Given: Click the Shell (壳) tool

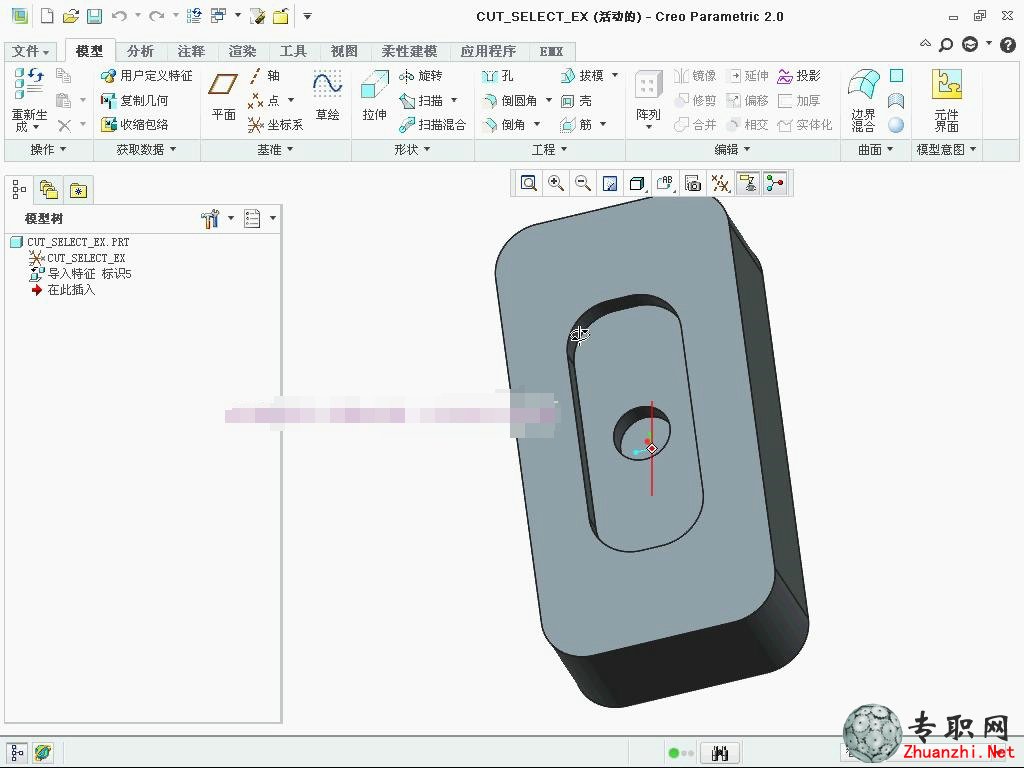Looking at the screenshot, I should pyautogui.click(x=576, y=101).
